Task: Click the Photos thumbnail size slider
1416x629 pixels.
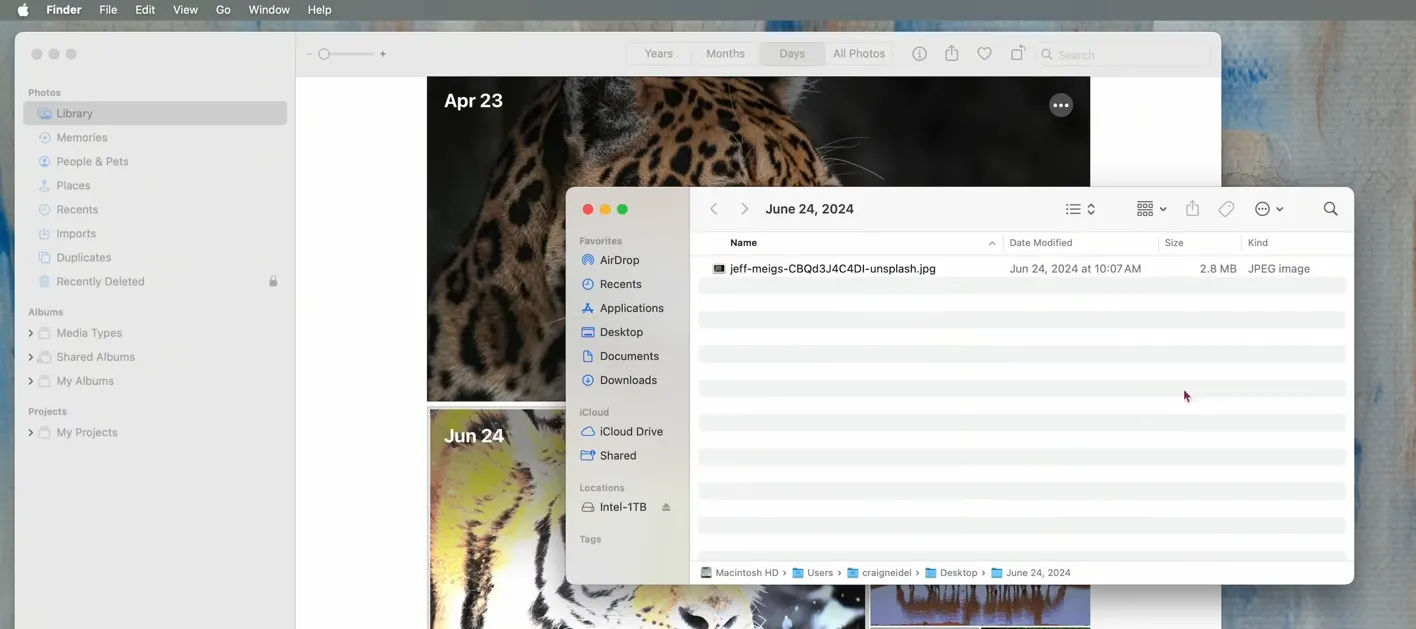Action: 346,54
